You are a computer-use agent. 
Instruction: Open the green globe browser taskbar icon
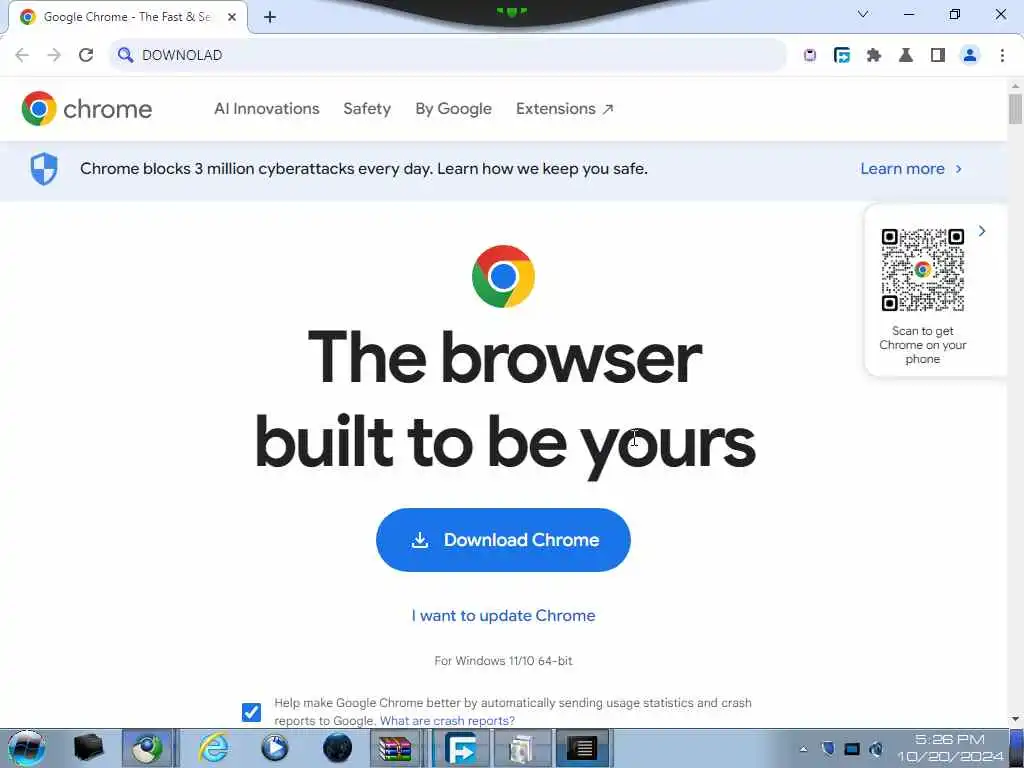click(x=148, y=748)
